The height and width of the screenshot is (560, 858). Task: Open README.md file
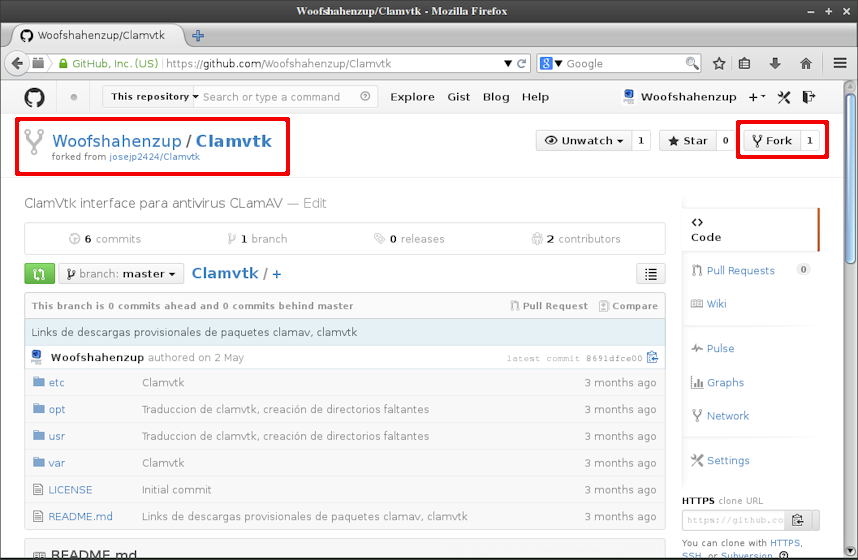point(80,516)
